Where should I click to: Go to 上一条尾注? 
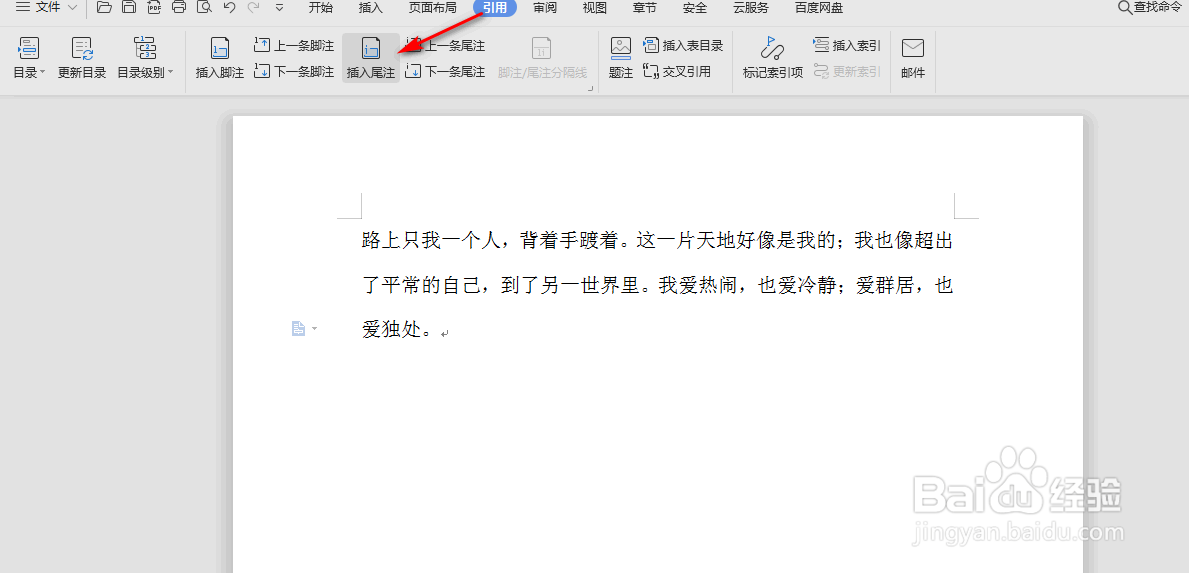(446, 45)
